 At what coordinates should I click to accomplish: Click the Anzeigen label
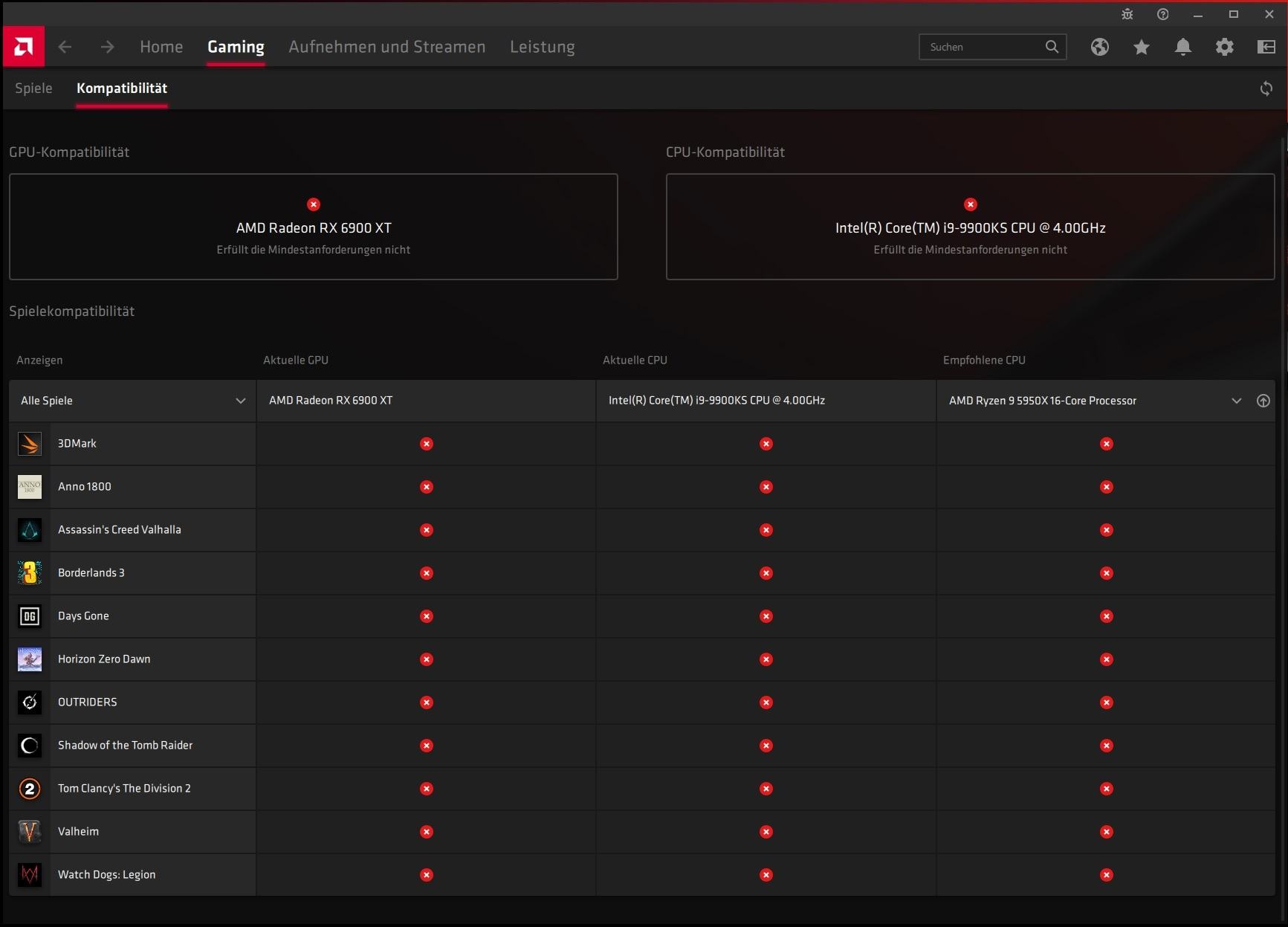point(39,361)
